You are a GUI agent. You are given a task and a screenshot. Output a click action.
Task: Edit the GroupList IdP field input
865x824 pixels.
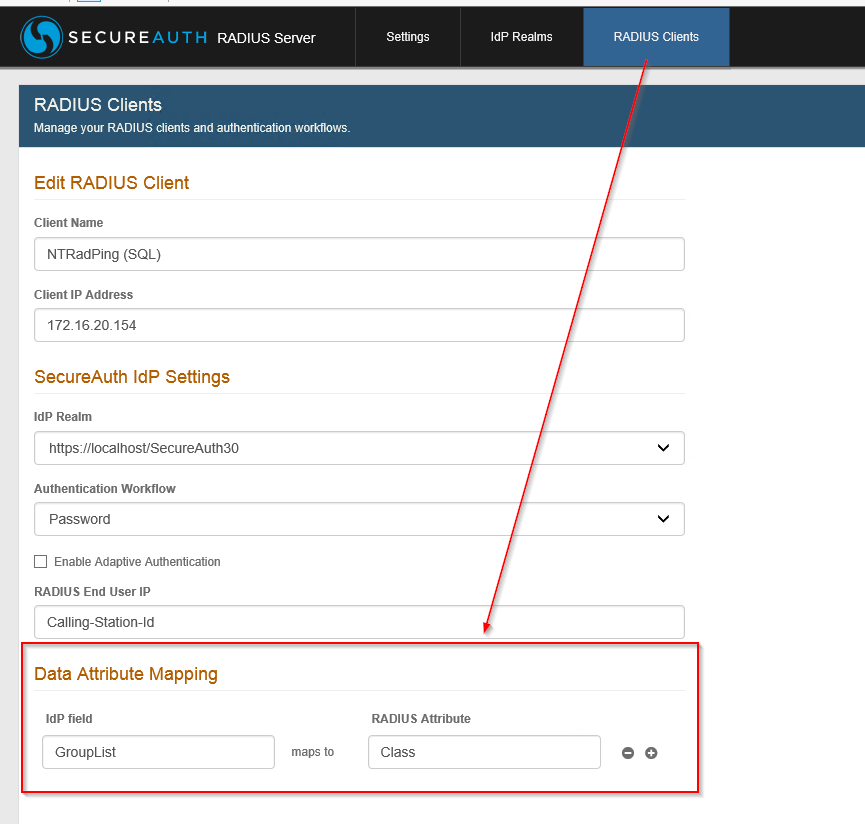point(158,752)
